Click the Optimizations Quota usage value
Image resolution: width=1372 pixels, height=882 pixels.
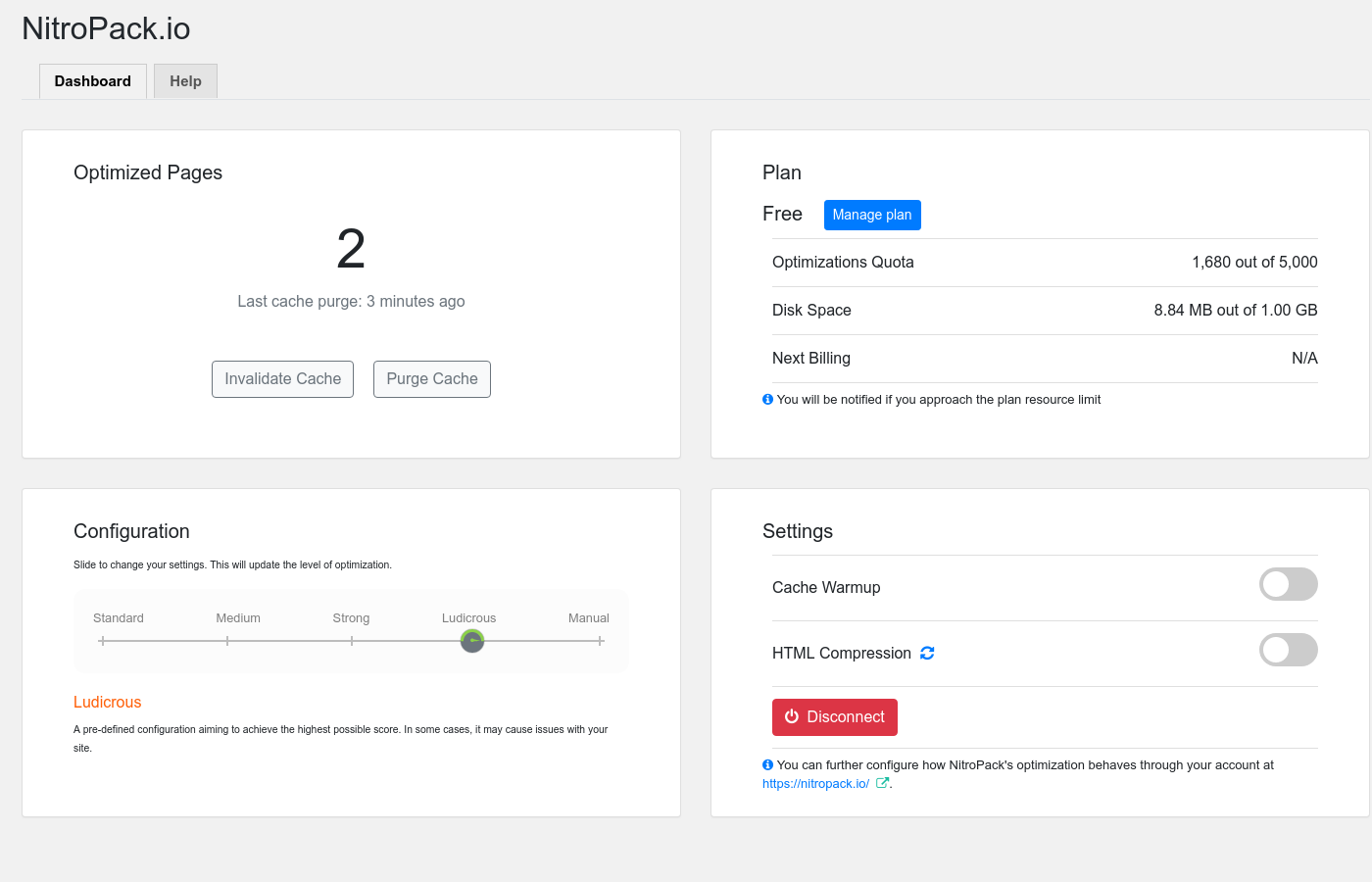1254,262
